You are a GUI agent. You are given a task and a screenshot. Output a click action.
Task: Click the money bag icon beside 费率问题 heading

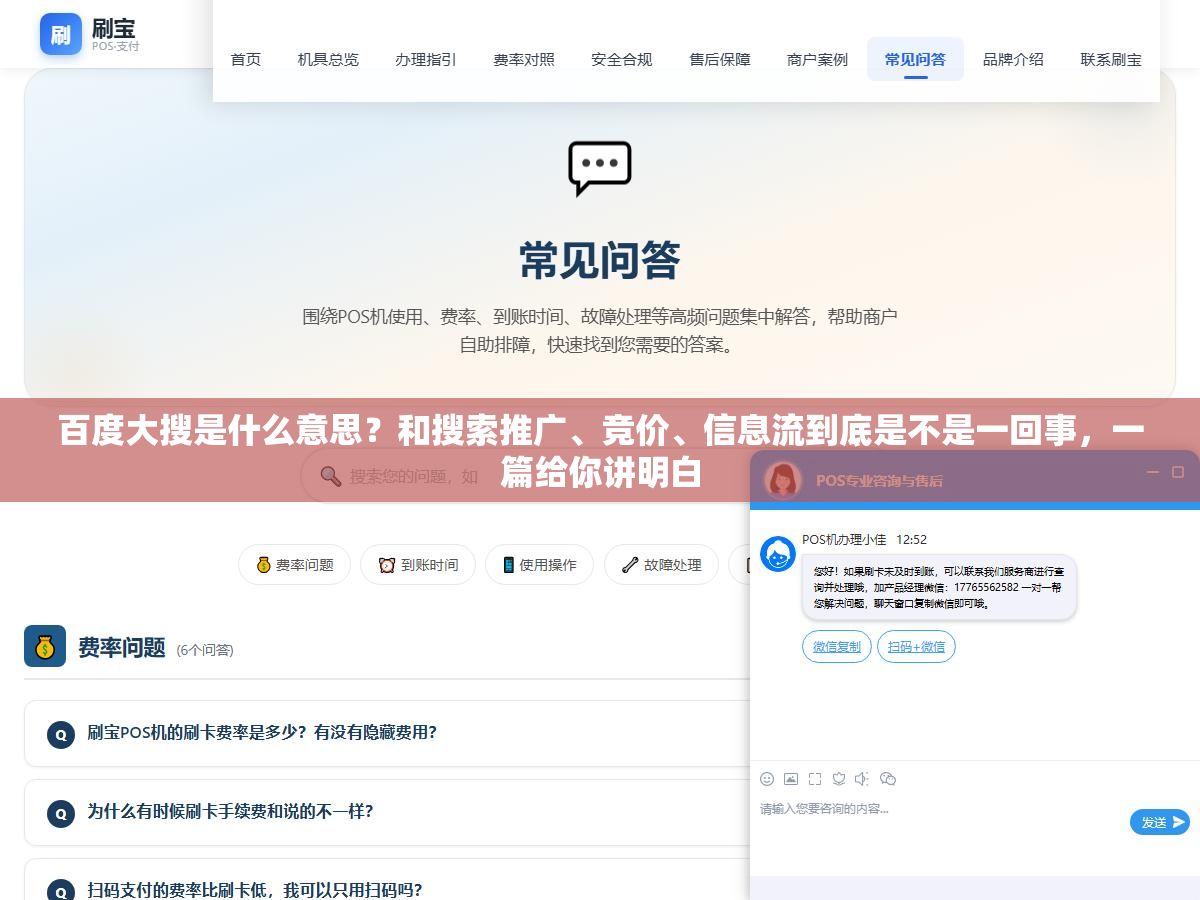click(45, 647)
